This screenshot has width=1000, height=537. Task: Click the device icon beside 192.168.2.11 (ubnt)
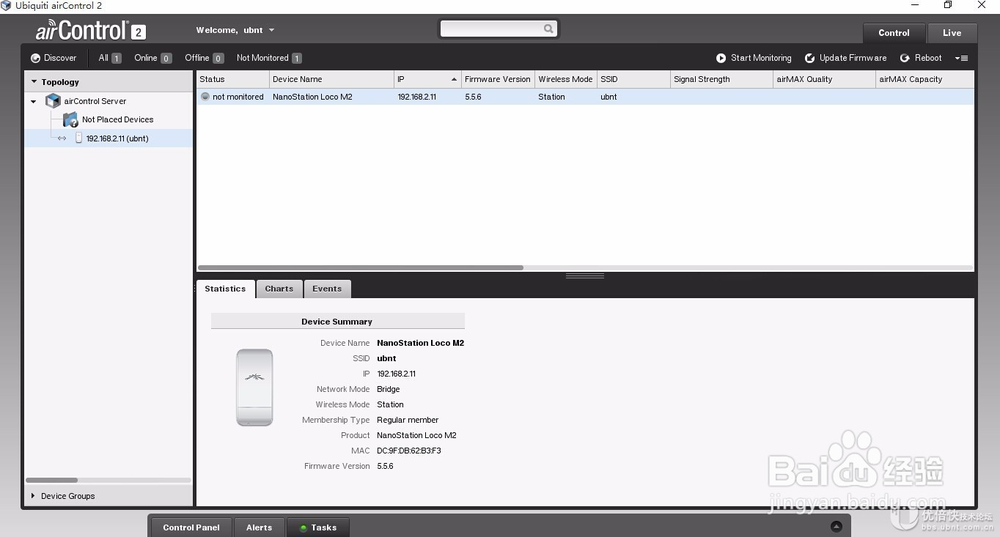79,138
